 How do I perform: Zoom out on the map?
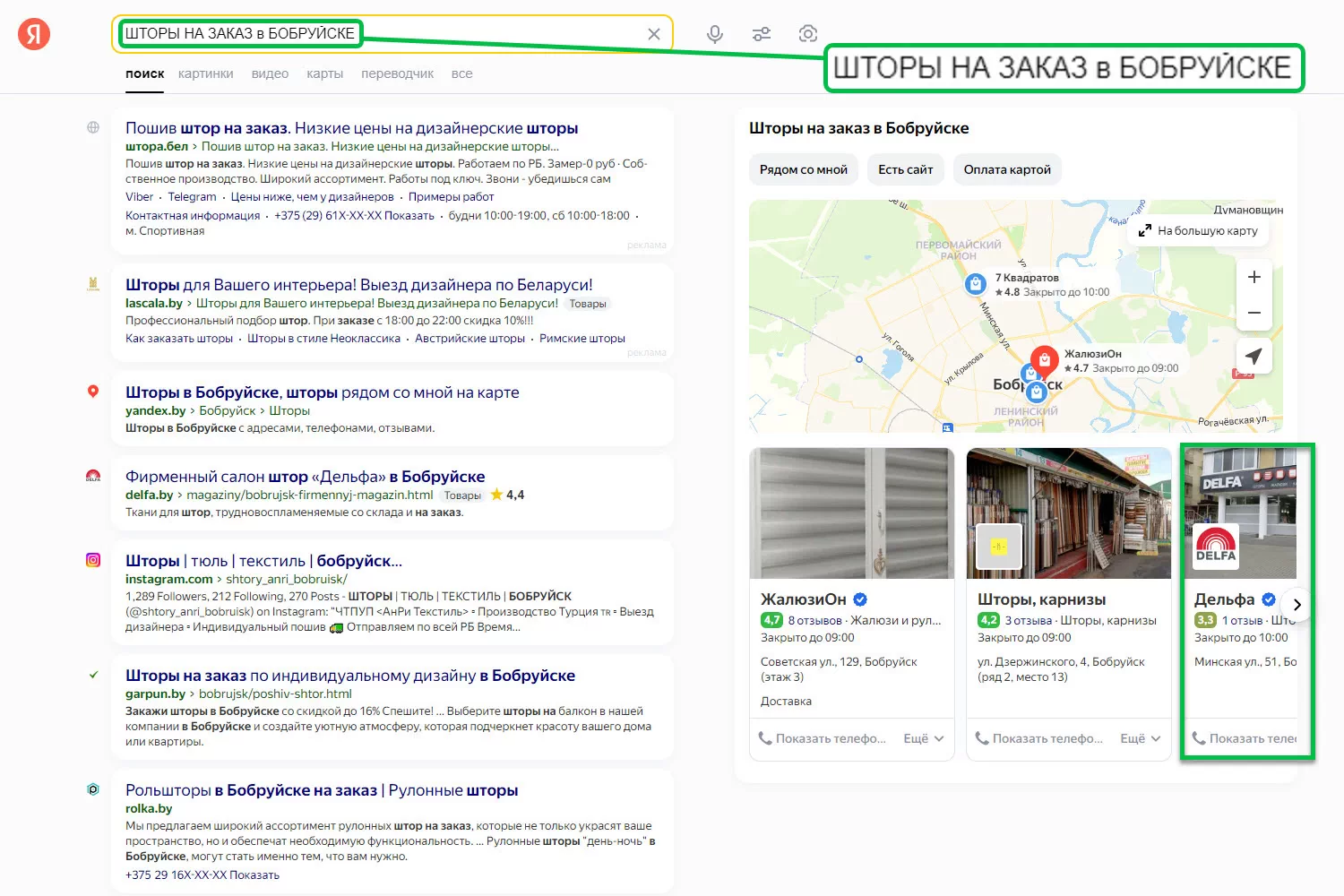(x=1254, y=313)
